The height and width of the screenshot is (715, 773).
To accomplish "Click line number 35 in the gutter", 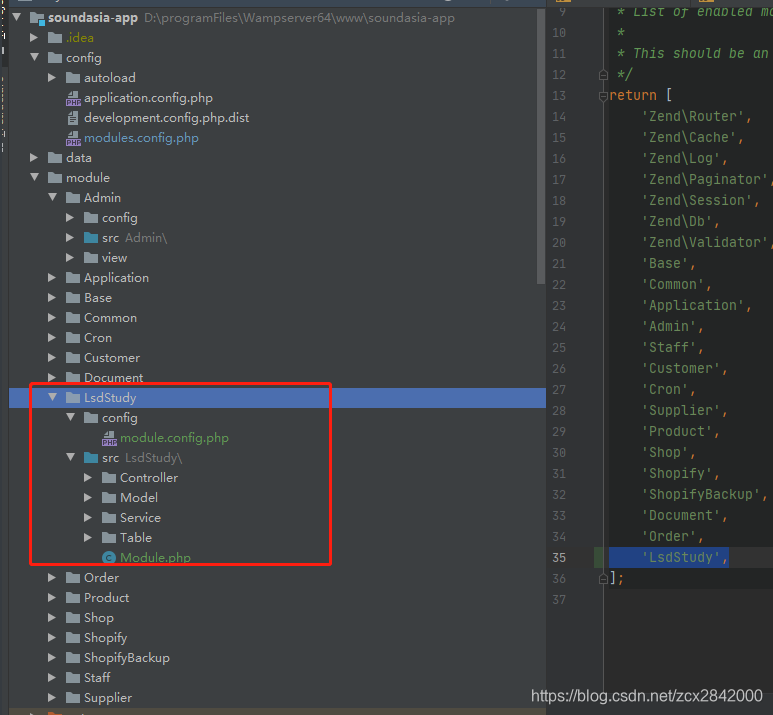I will [559, 558].
